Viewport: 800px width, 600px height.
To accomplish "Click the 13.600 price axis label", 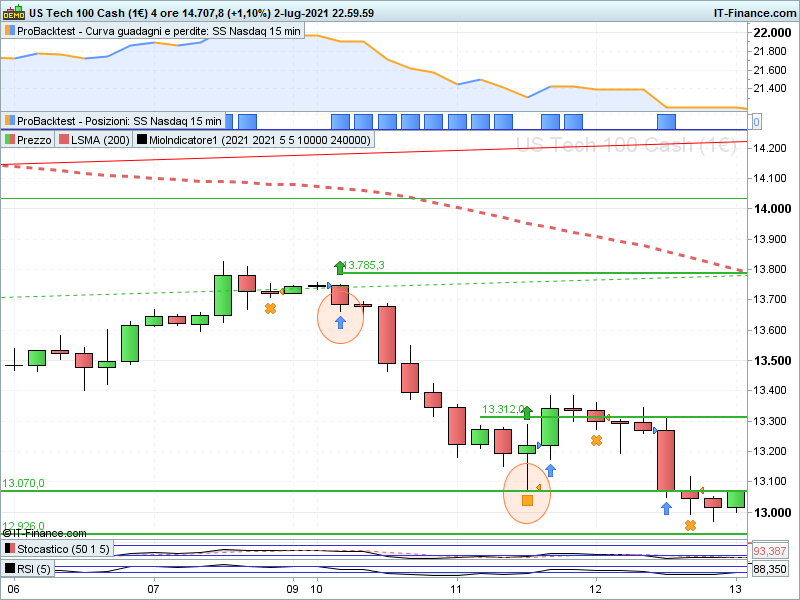I will 770,330.
